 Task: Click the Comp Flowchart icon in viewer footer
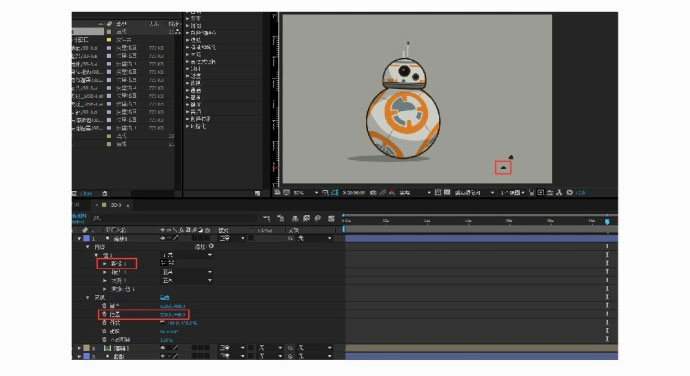click(x=559, y=192)
